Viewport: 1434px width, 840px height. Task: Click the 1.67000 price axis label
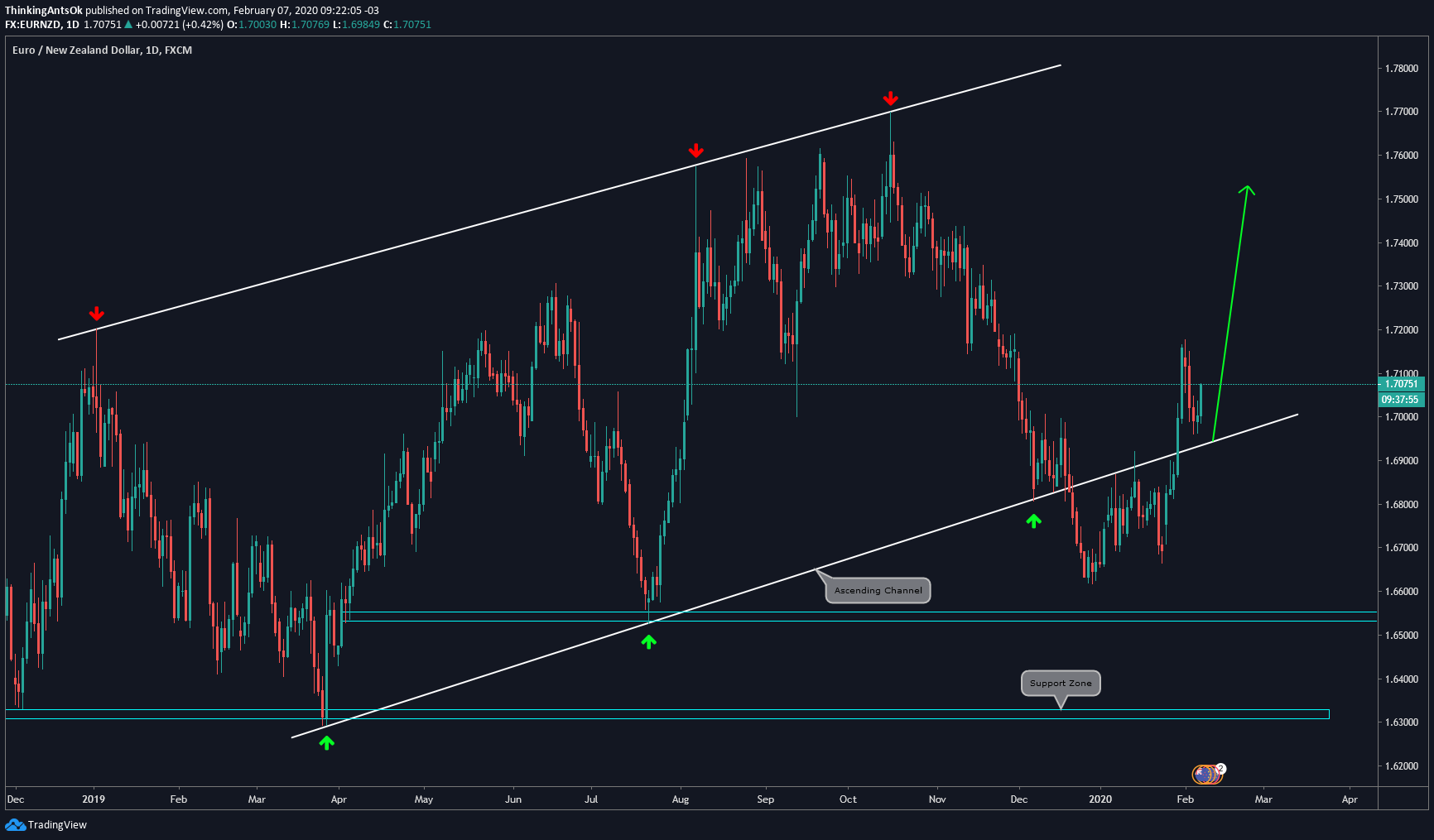coord(1402,548)
